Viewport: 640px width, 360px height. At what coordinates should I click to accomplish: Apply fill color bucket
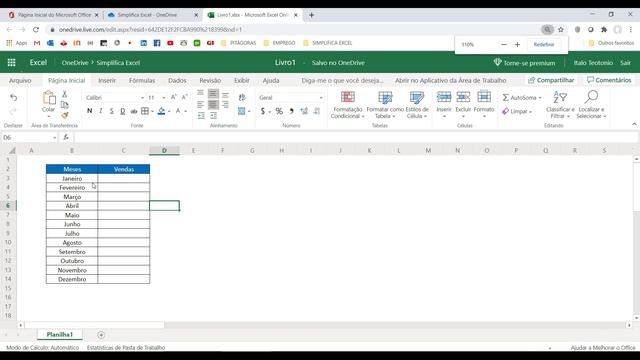click(x=162, y=111)
